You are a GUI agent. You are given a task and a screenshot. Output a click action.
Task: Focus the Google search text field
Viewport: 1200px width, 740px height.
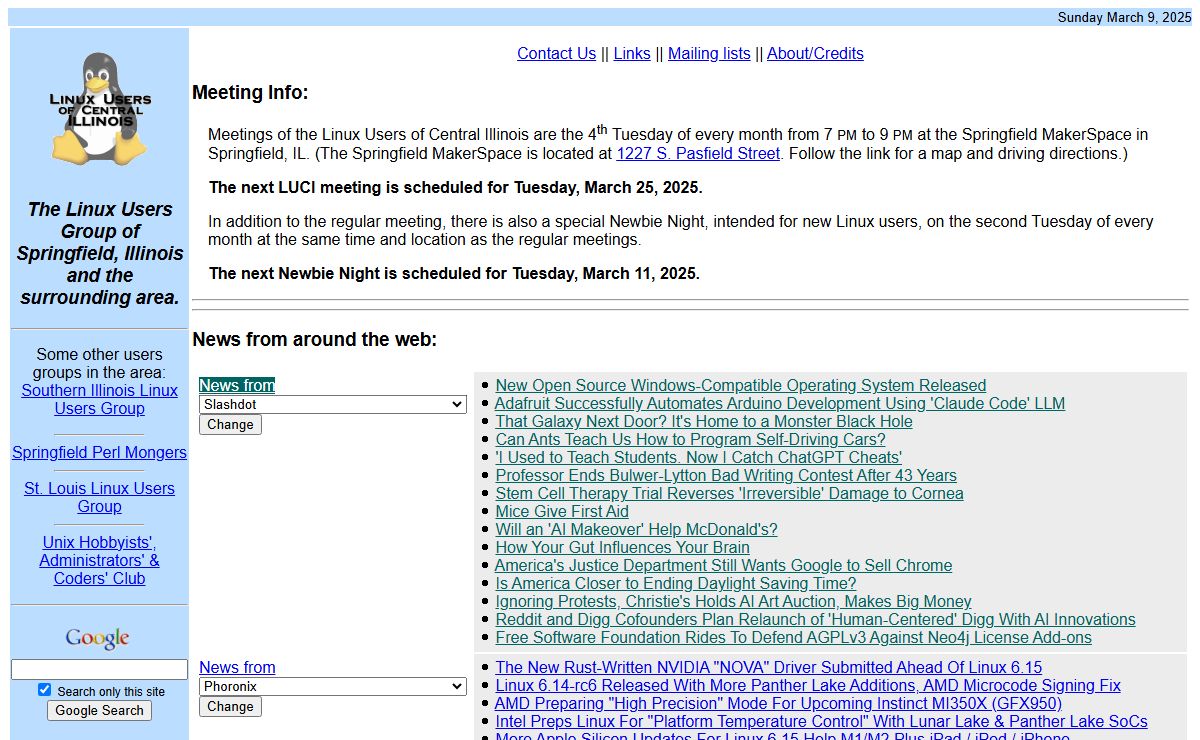coord(99,670)
